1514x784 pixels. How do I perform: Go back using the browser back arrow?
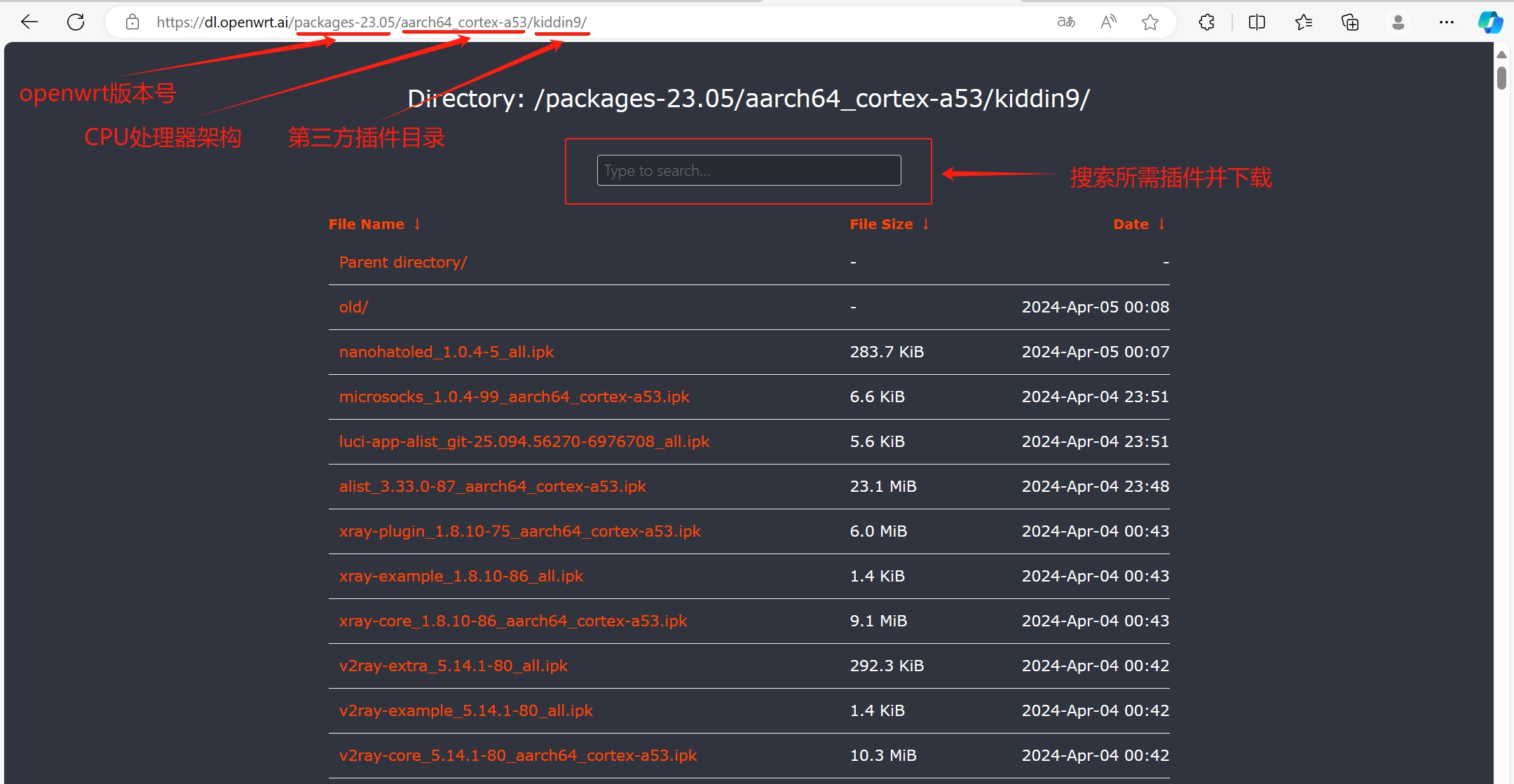[x=29, y=22]
